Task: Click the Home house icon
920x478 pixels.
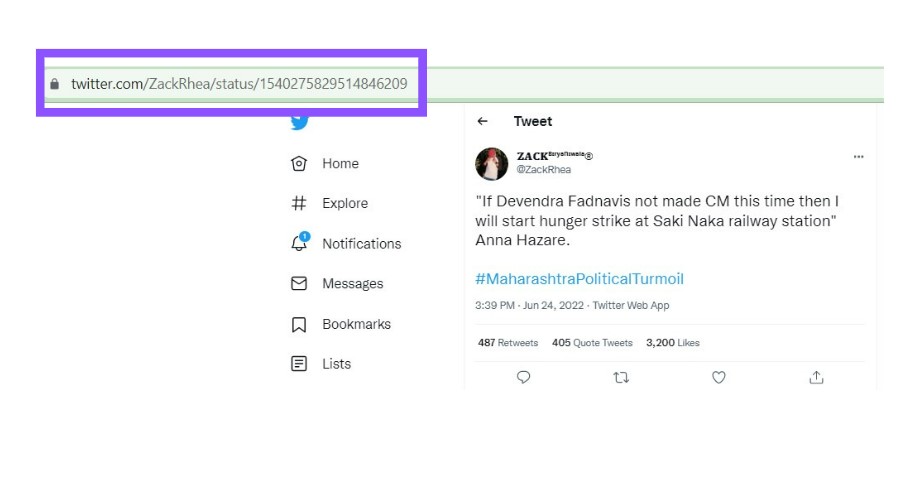Action: coord(298,164)
